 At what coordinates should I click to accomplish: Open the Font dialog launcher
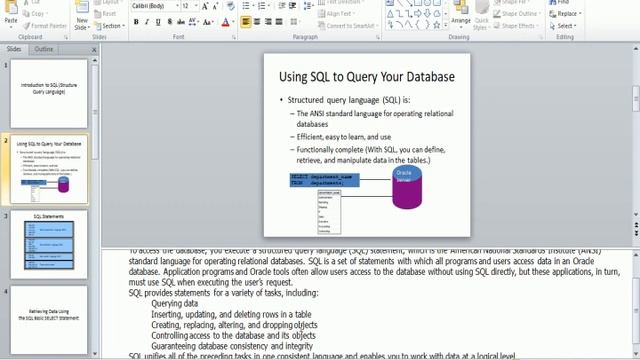[234, 37]
